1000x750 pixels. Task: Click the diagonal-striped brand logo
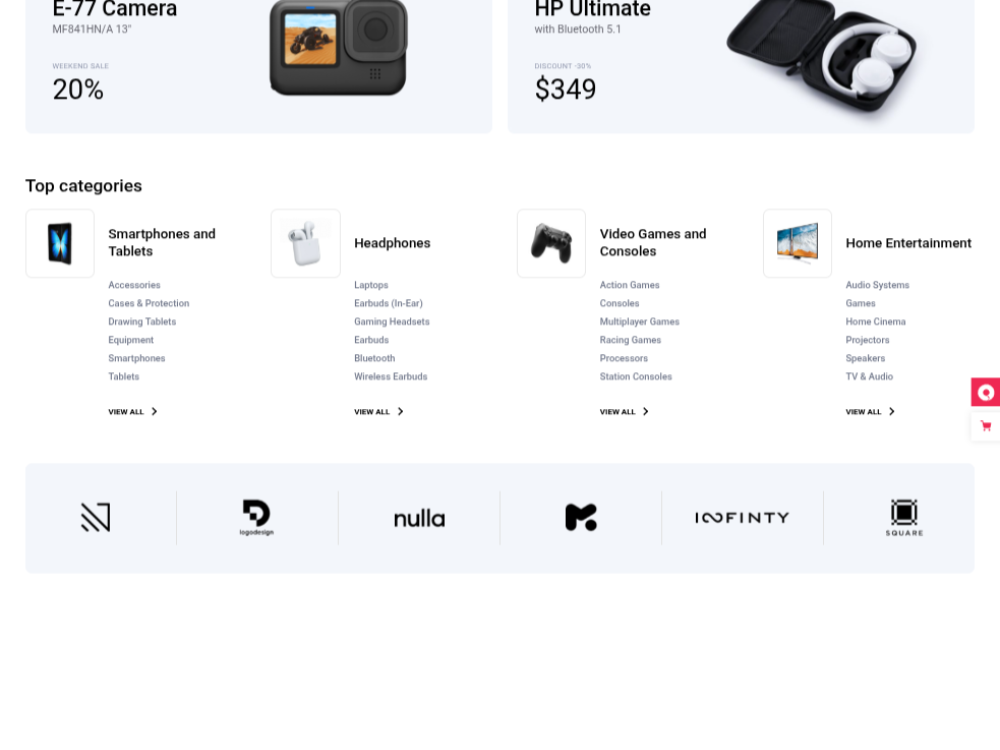[96, 517]
